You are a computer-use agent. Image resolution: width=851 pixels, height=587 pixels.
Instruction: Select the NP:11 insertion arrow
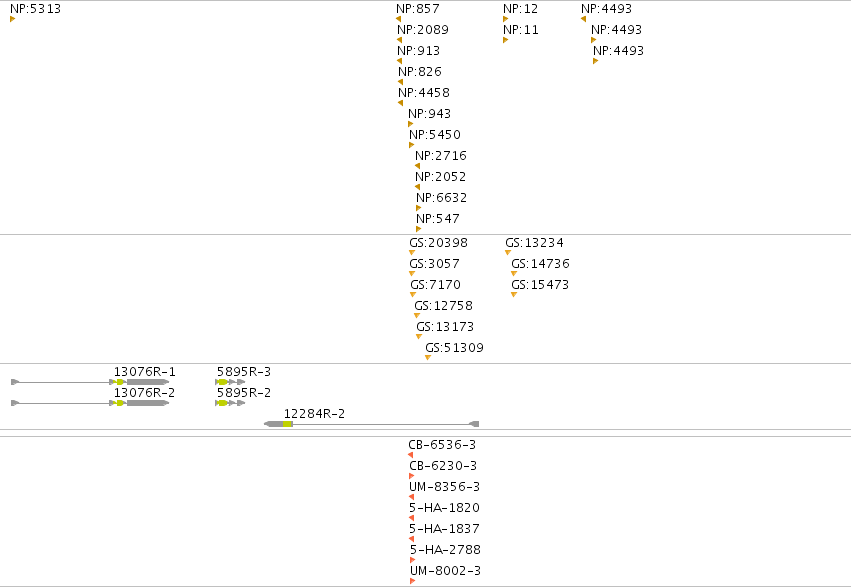tap(505, 40)
